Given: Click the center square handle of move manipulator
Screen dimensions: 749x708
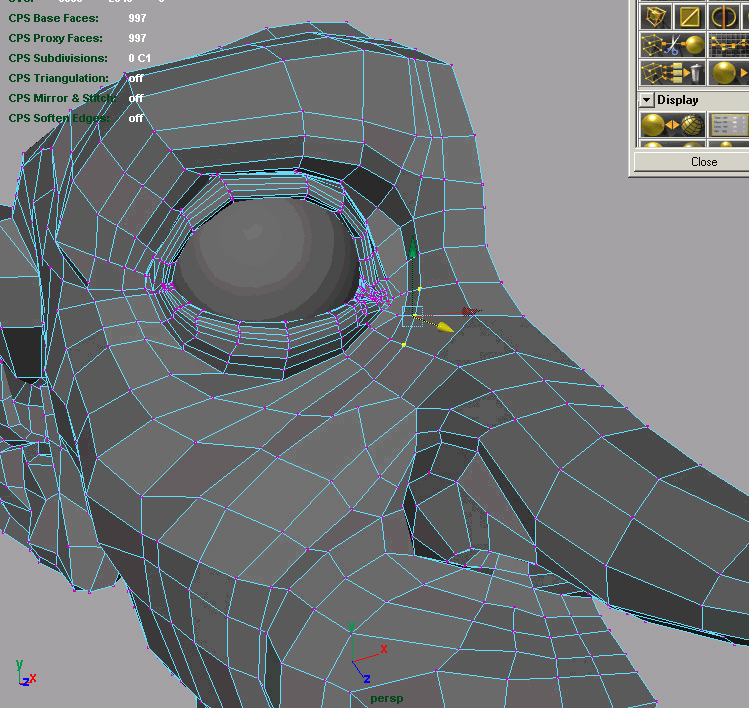Looking at the screenshot, I should pyautogui.click(x=412, y=316).
